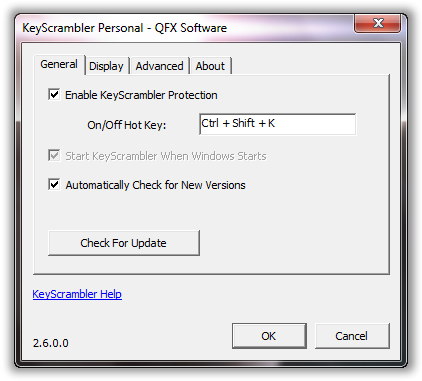The width and height of the screenshot is (422, 381).
Task: Click the KeyScrambler Personal title bar text
Action: click(x=124, y=28)
